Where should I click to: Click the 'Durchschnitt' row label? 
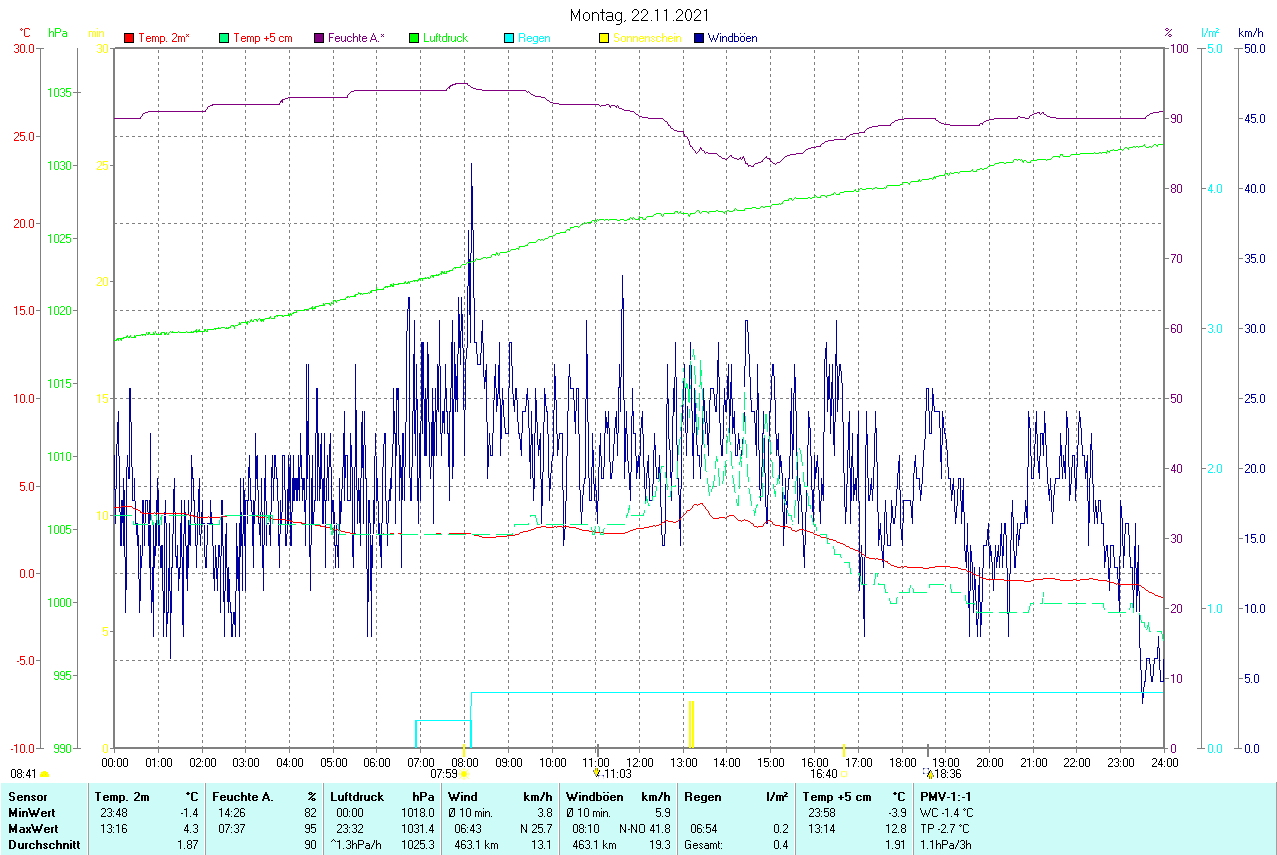[x=44, y=845]
